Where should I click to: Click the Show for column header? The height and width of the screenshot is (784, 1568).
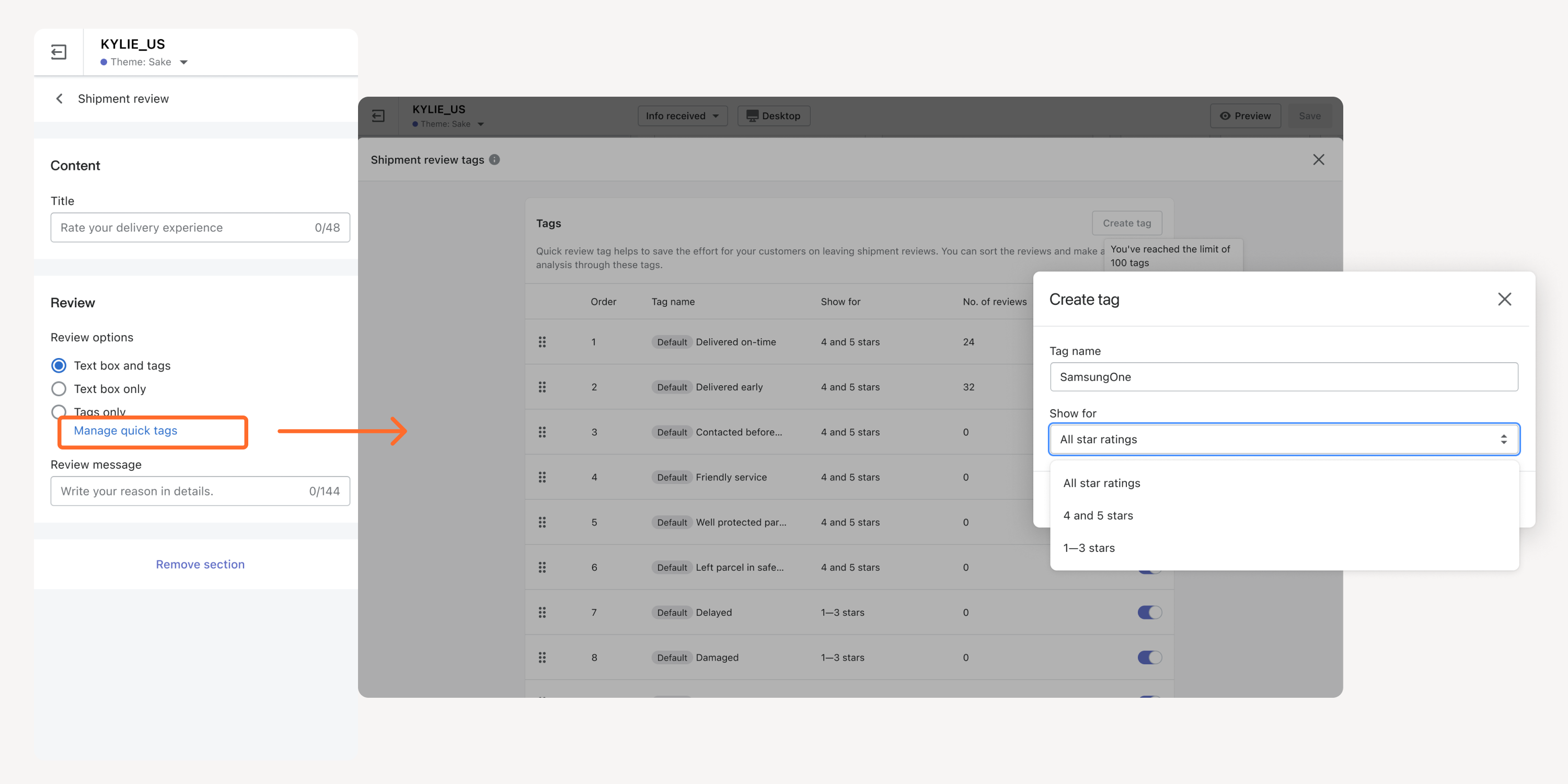[x=840, y=302]
